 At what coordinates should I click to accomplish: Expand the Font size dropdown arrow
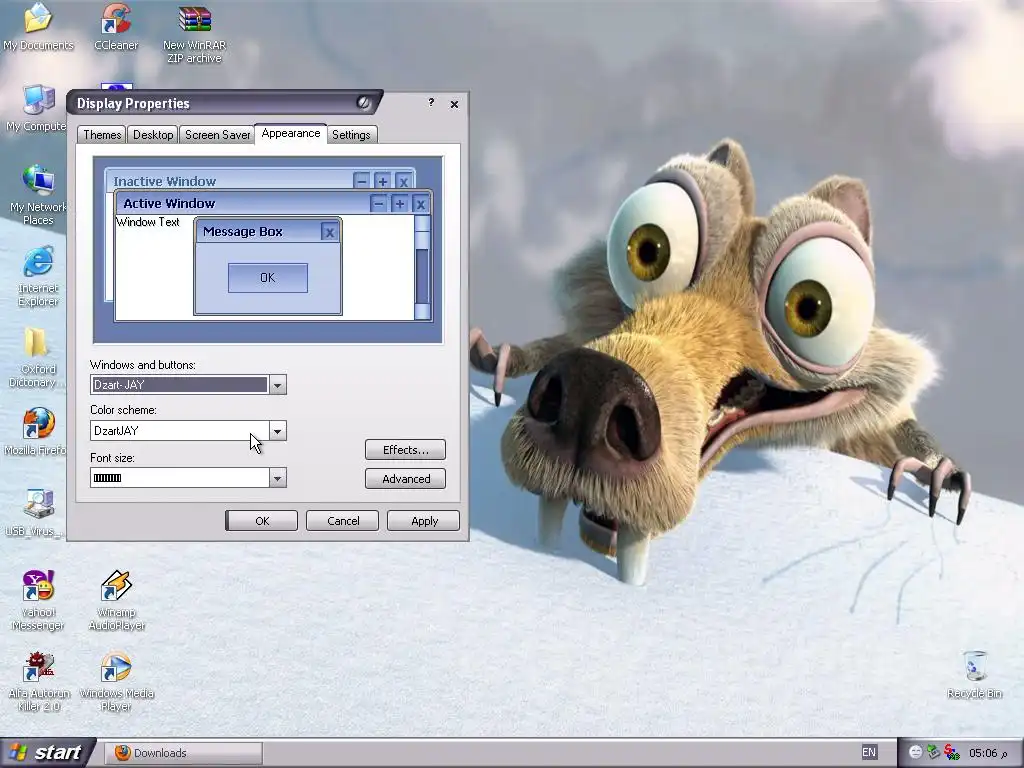click(277, 478)
